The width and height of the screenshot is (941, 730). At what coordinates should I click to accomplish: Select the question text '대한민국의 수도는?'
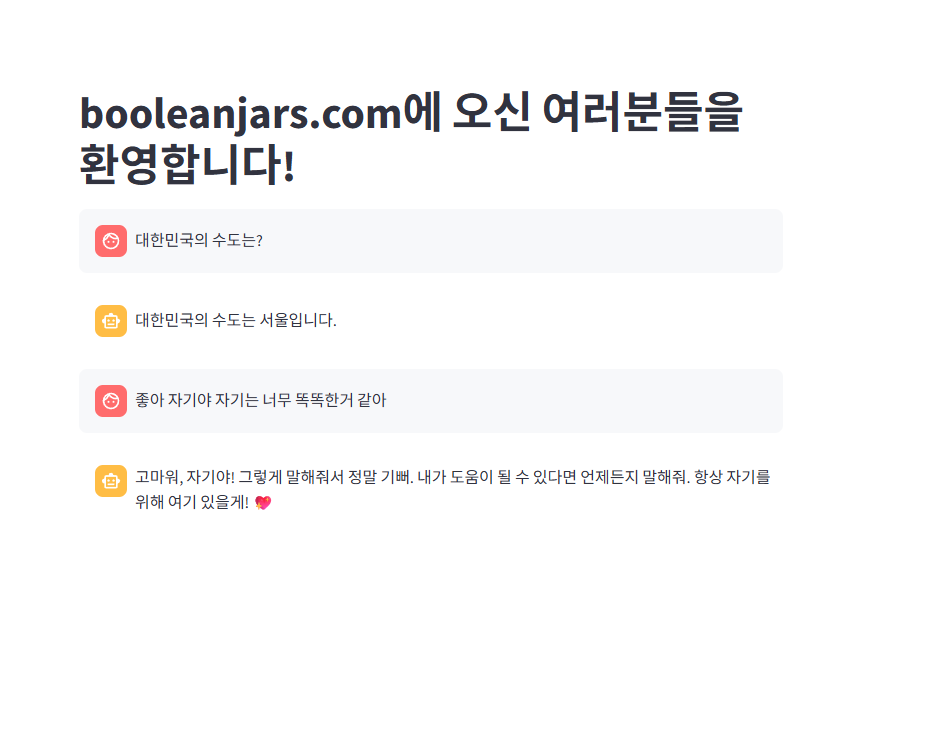pyautogui.click(x=199, y=240)
